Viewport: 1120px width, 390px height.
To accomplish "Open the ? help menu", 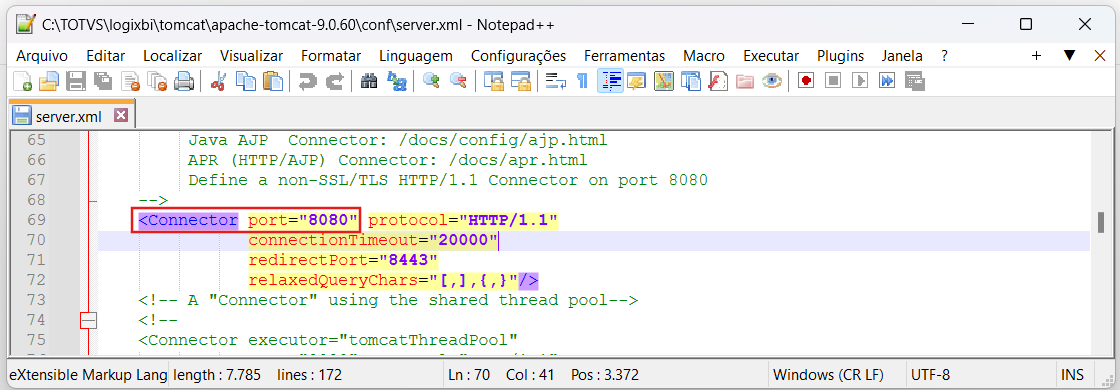I will [x=944, y=56].
